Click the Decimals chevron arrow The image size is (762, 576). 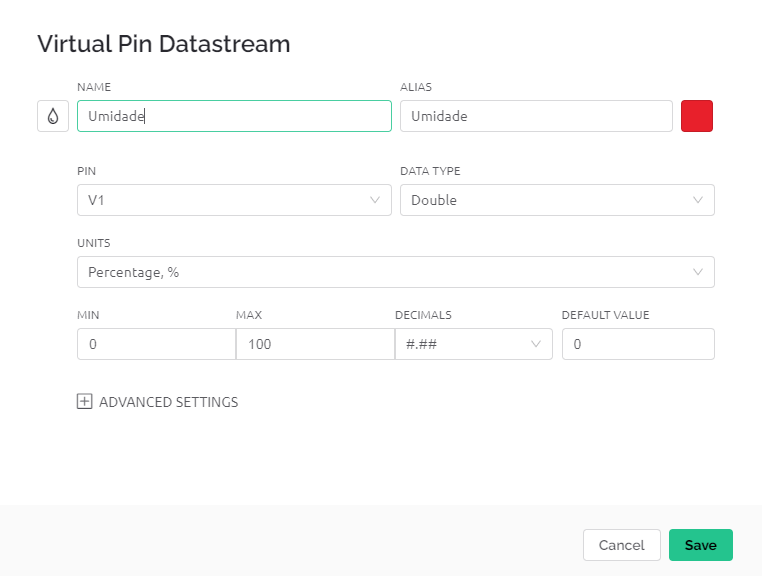click(x=536, y=344)
